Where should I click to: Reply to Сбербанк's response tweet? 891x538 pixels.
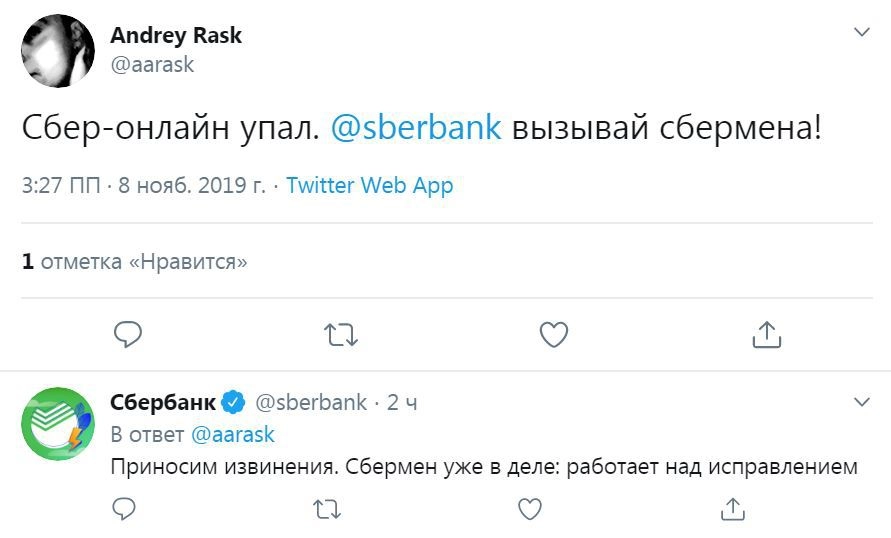tap(123, 509)
